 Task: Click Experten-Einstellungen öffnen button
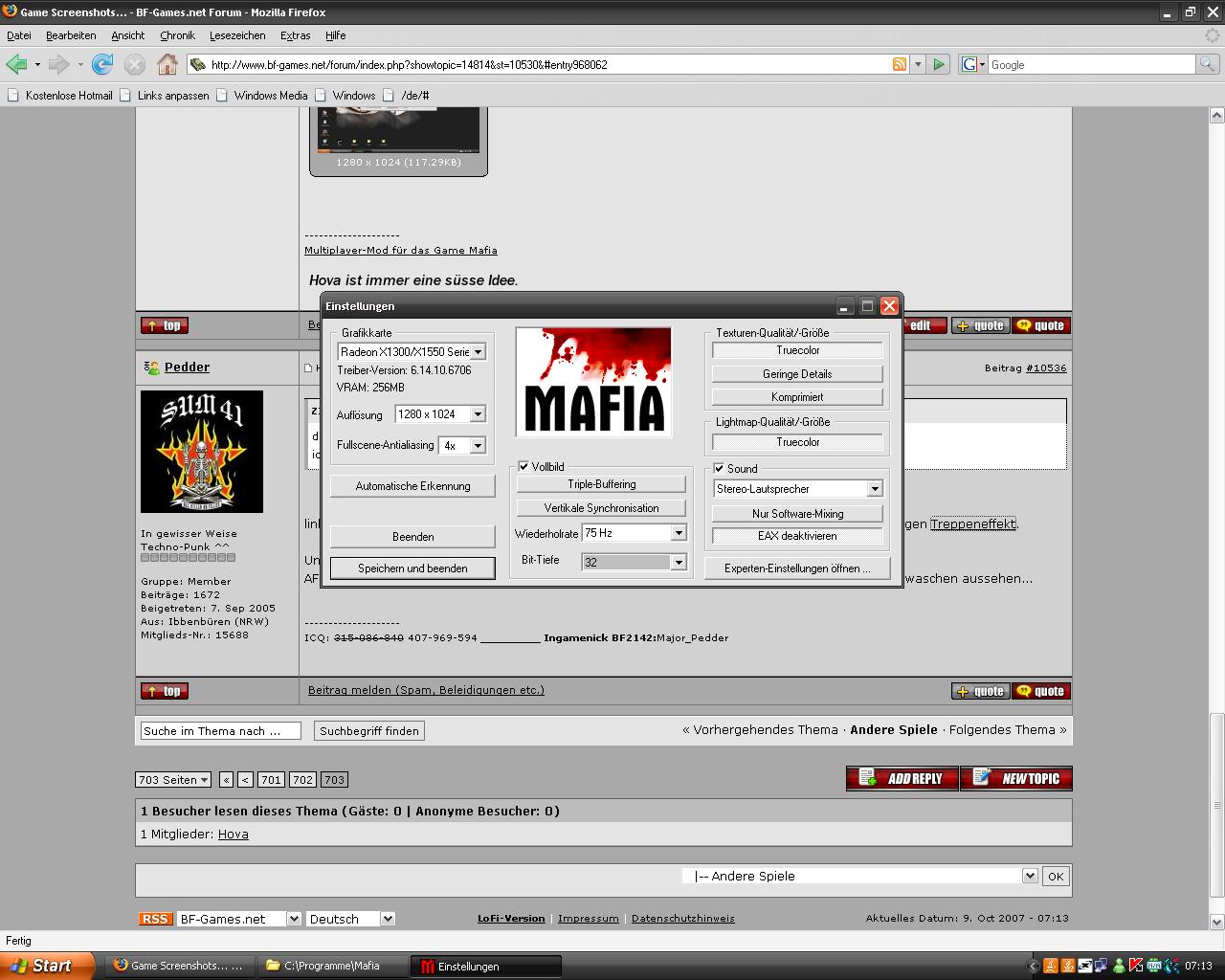(797, 568)
